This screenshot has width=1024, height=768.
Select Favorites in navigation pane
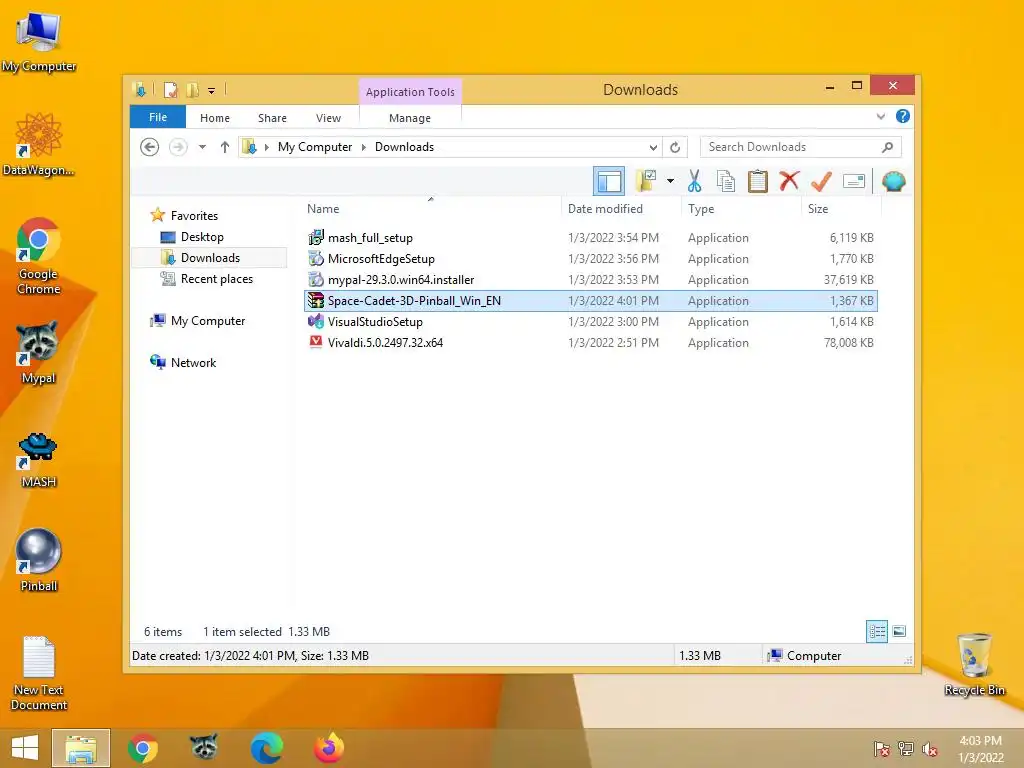(194, 216)
